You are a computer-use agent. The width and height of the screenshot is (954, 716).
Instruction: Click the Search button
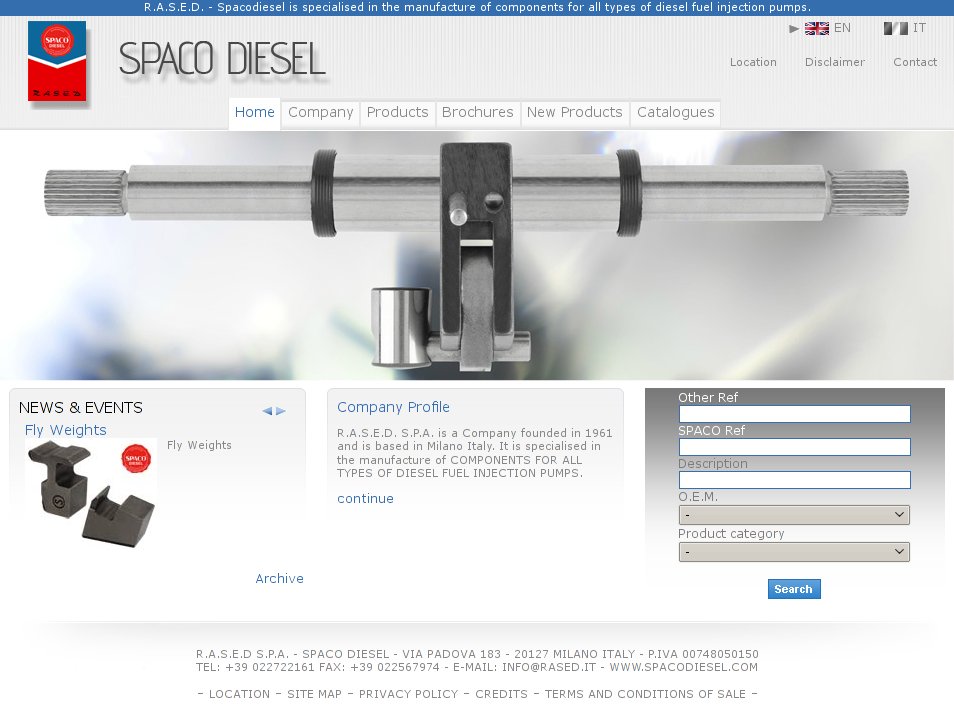[794, 589]
